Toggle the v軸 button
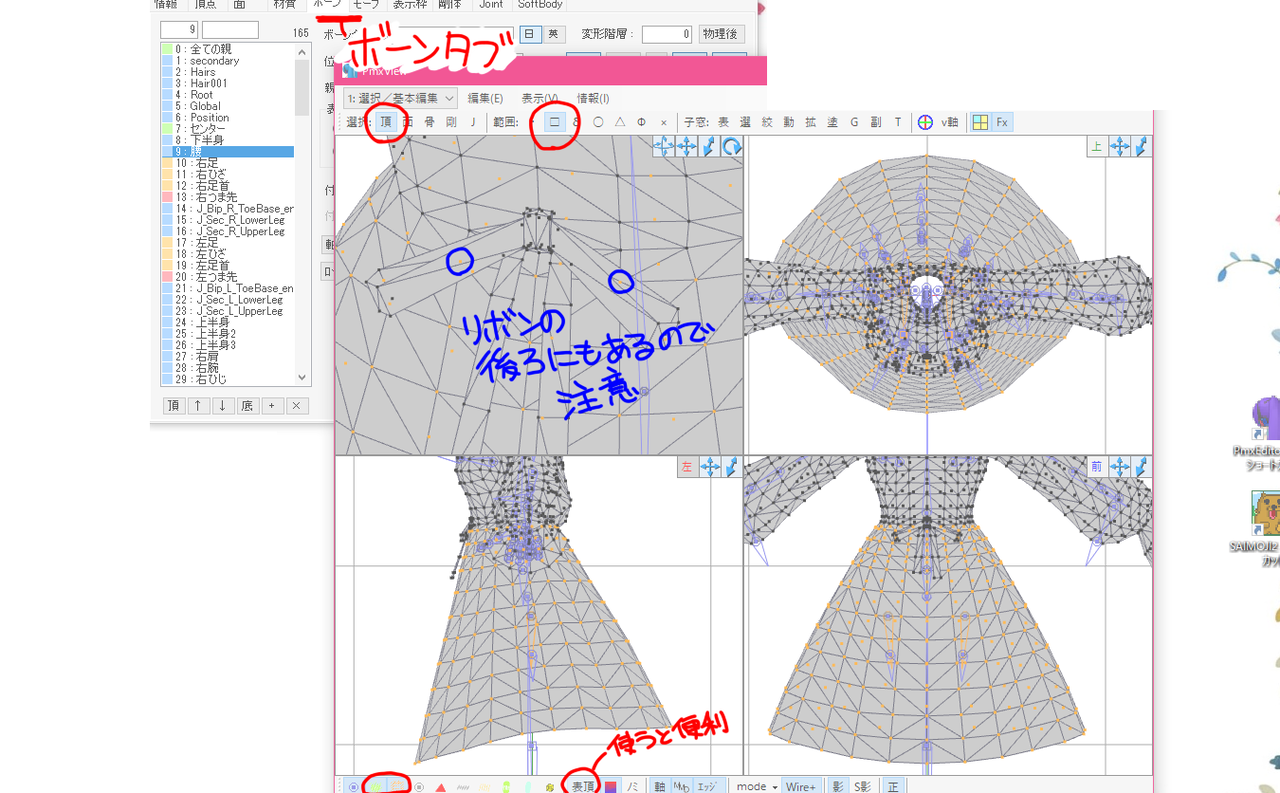Screen dimensions: 1280x793 pyautogui.click(x=949, y=122)
